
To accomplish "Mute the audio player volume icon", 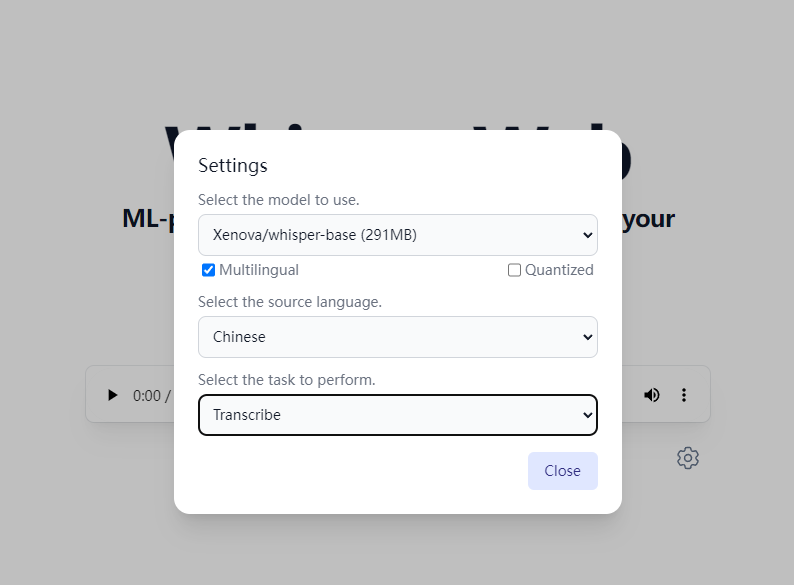I will (652, 395).
